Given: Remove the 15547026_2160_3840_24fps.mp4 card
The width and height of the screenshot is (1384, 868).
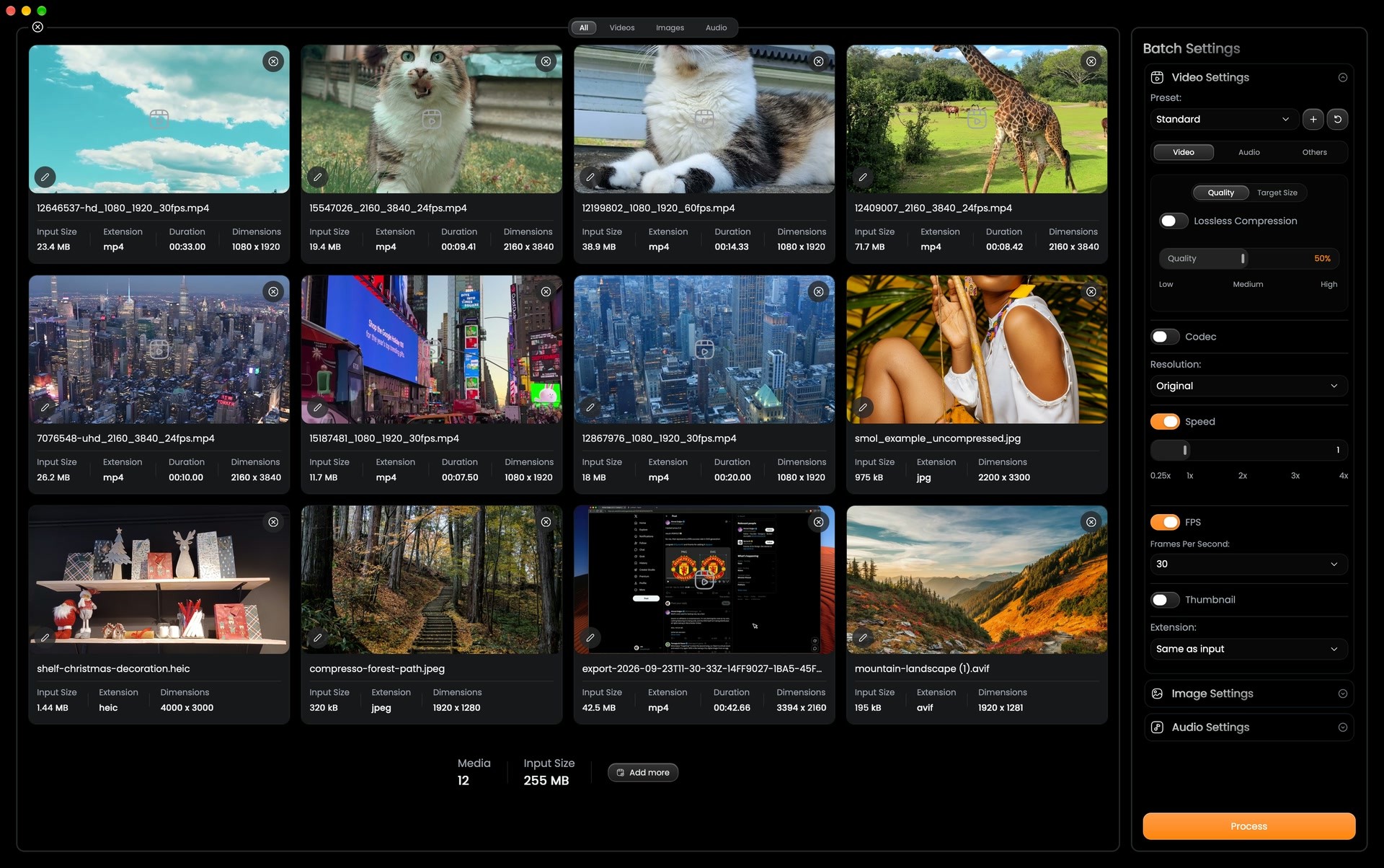Looking at the screenshot, I should (546, 61).
